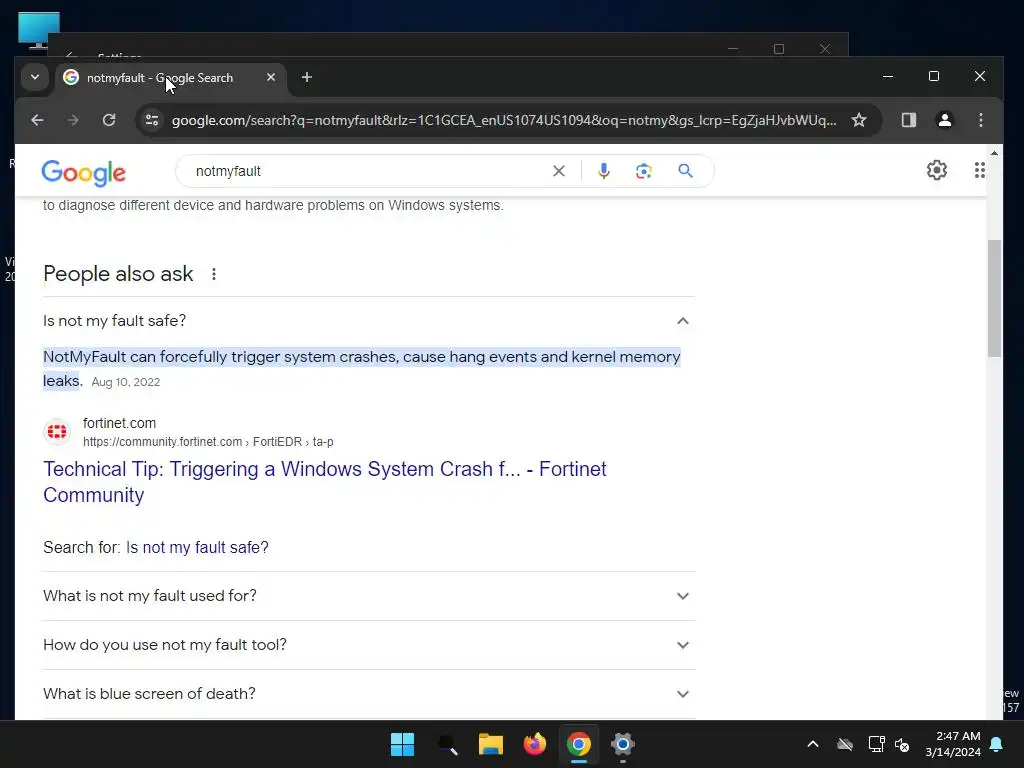This screenshot has height=768, width=1024.
Task: Open the tab search dropdown
Action: [35, 77]
